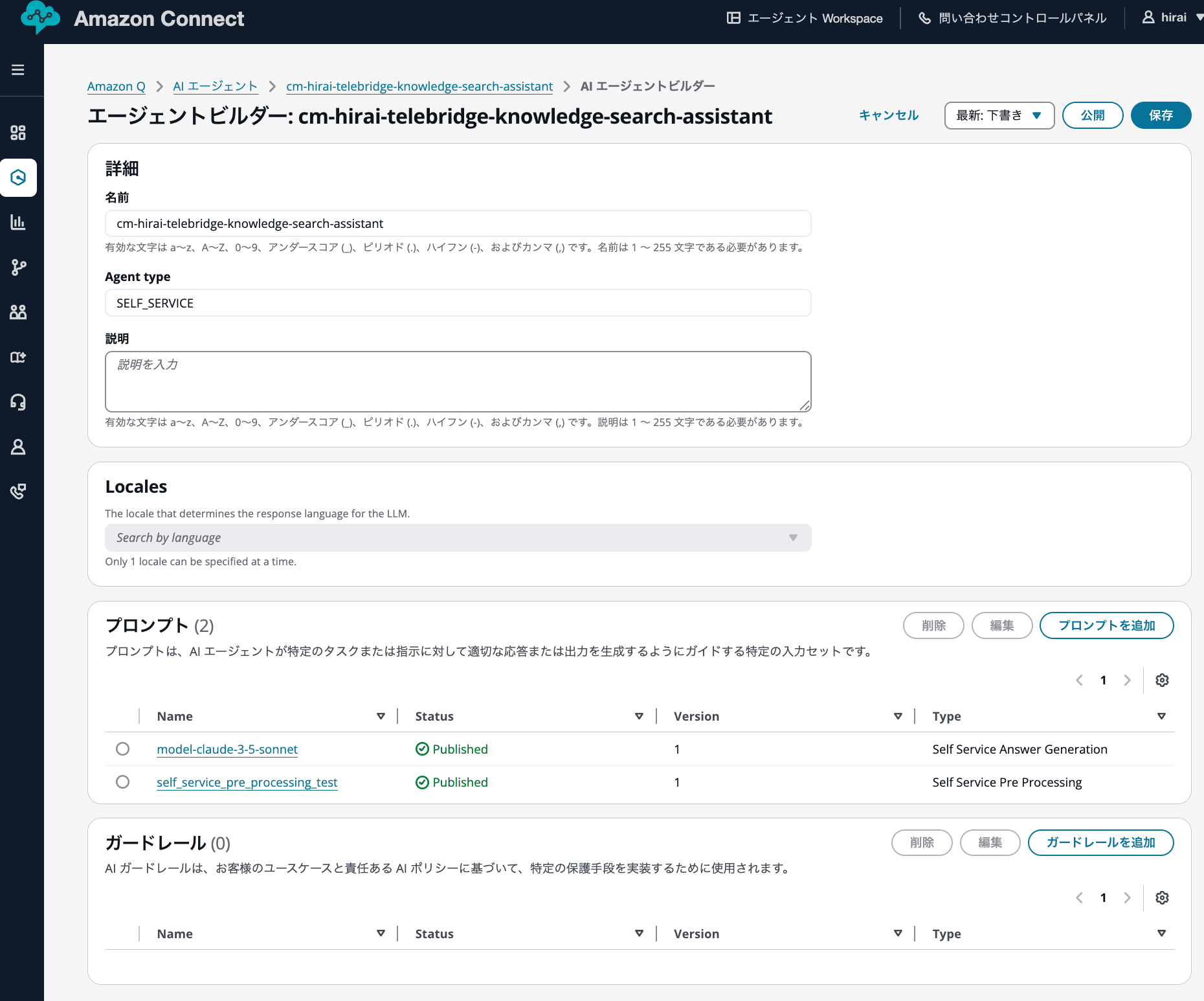1204x1001 pixels.
Task: Open guardrails table settings gear
Action: pyautogui.click(x=1162, y=897)
